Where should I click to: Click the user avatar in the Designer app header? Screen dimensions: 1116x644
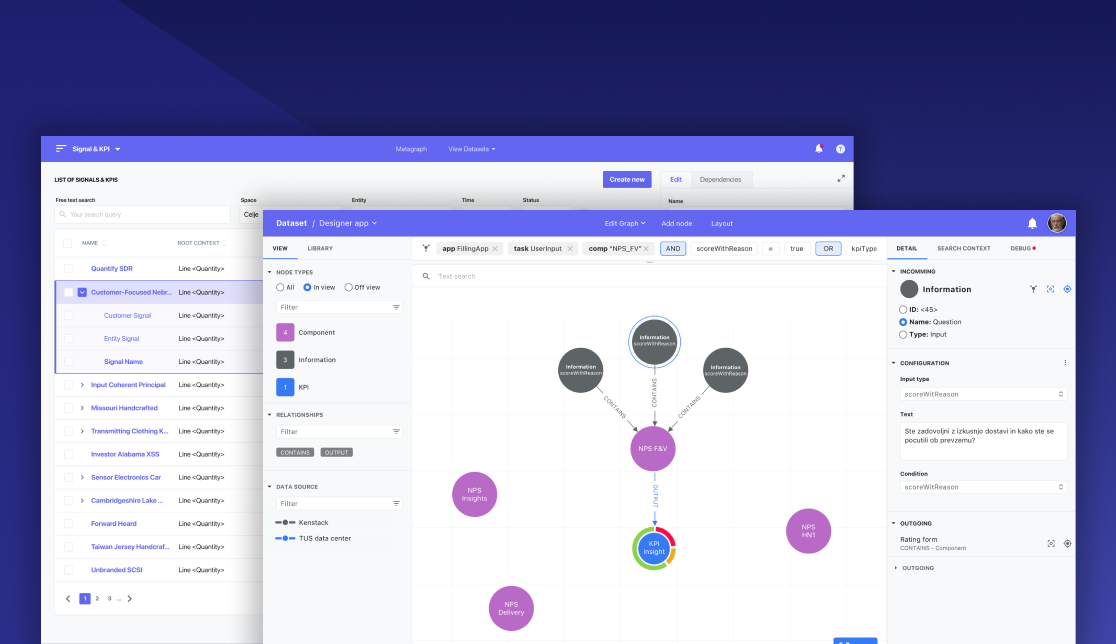point(1057,223)
